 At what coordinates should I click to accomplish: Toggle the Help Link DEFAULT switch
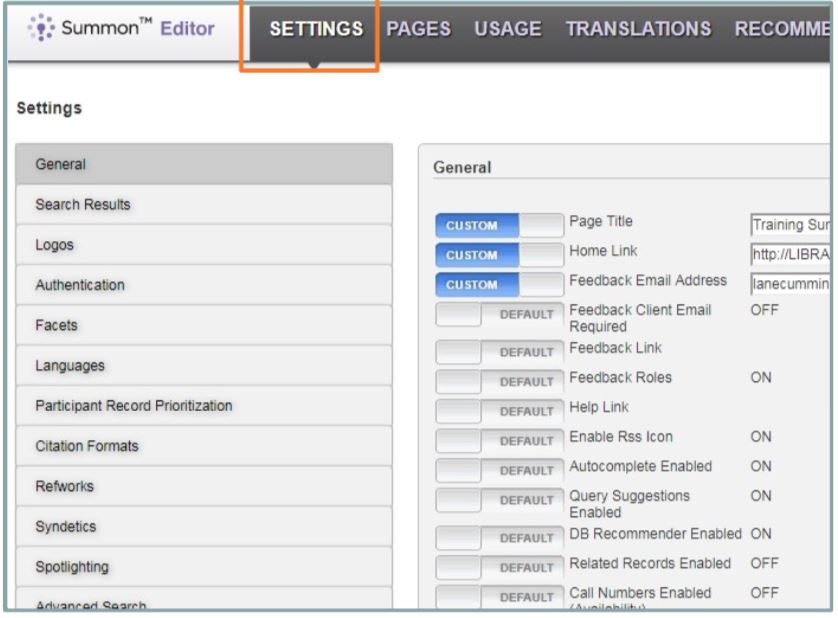[499, 411]
